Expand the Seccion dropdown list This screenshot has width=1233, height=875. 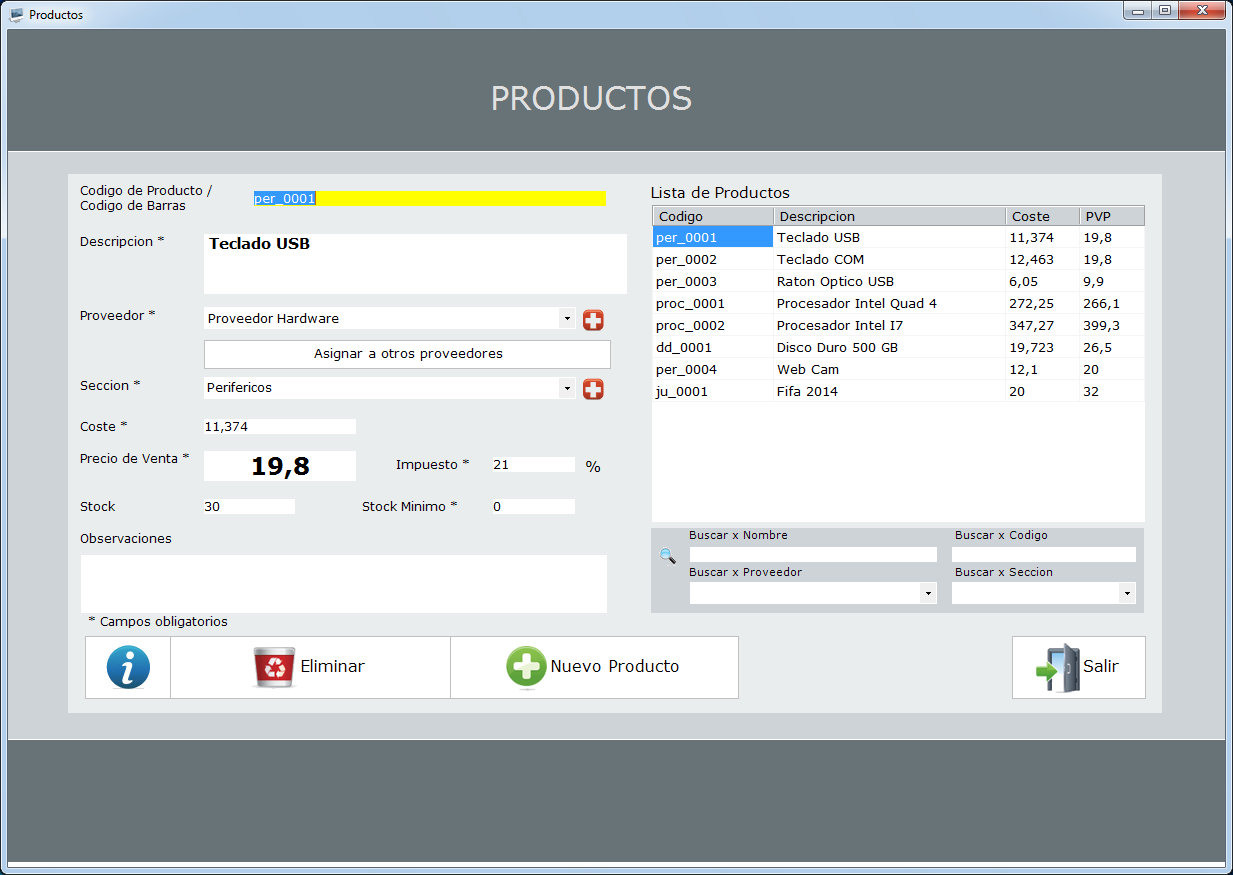pos(567,388)
